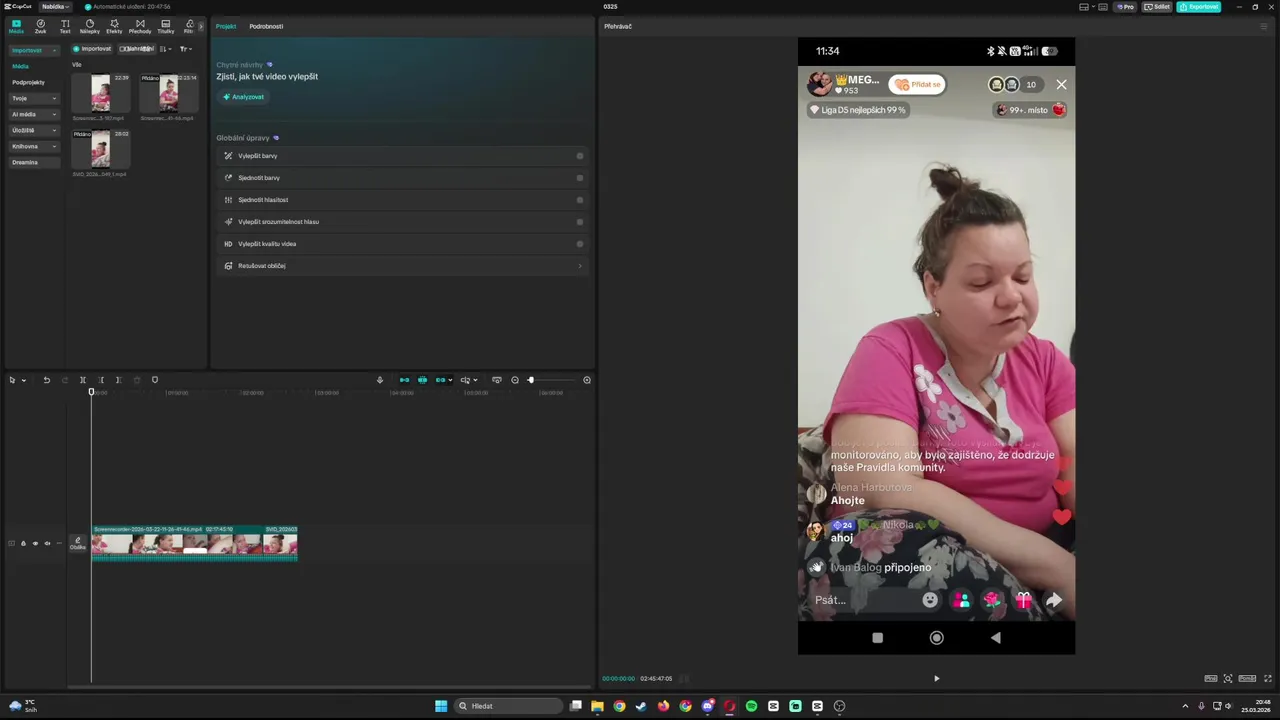Viewport: 1280px width, 720px height.
Task: Click the player fullscreen icon
Action: point(1268,678)
